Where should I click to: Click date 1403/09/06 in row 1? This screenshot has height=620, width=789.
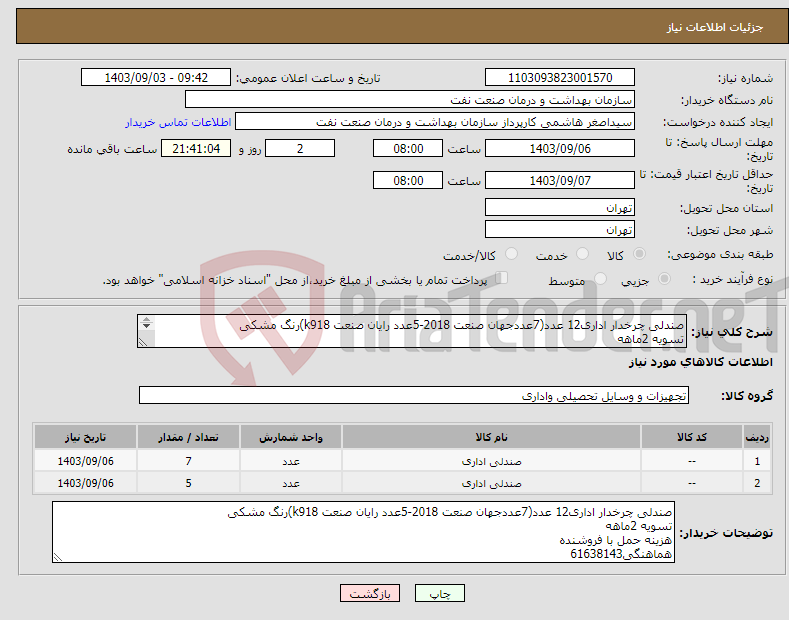click(x=86, y=461)
